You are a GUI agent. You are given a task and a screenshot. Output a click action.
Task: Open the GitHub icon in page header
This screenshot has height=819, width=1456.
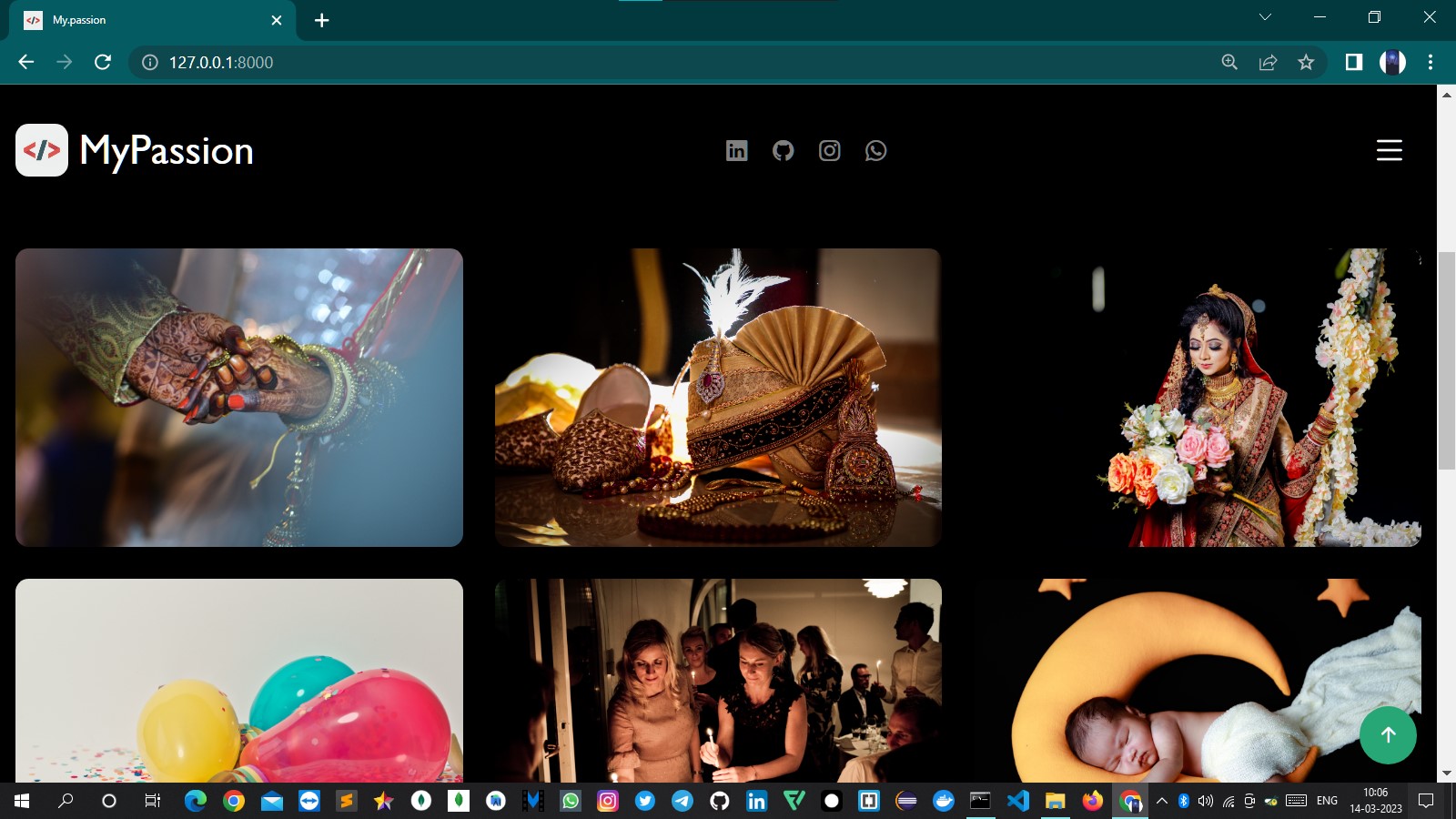pos(784,150)
